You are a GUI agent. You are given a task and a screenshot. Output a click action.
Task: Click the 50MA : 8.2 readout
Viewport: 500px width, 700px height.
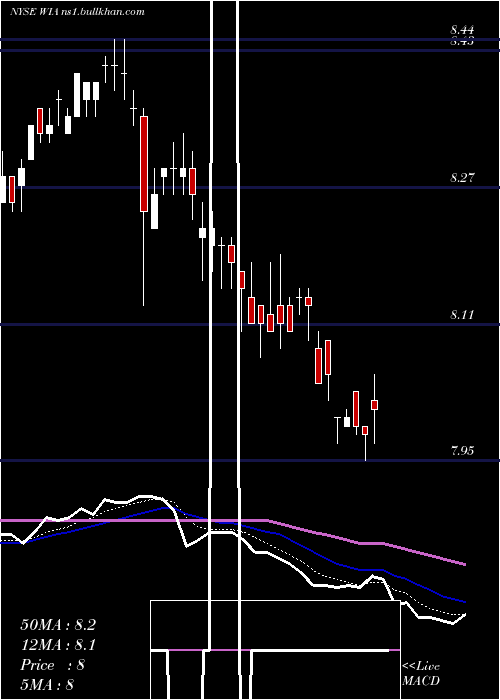[58, 625]
